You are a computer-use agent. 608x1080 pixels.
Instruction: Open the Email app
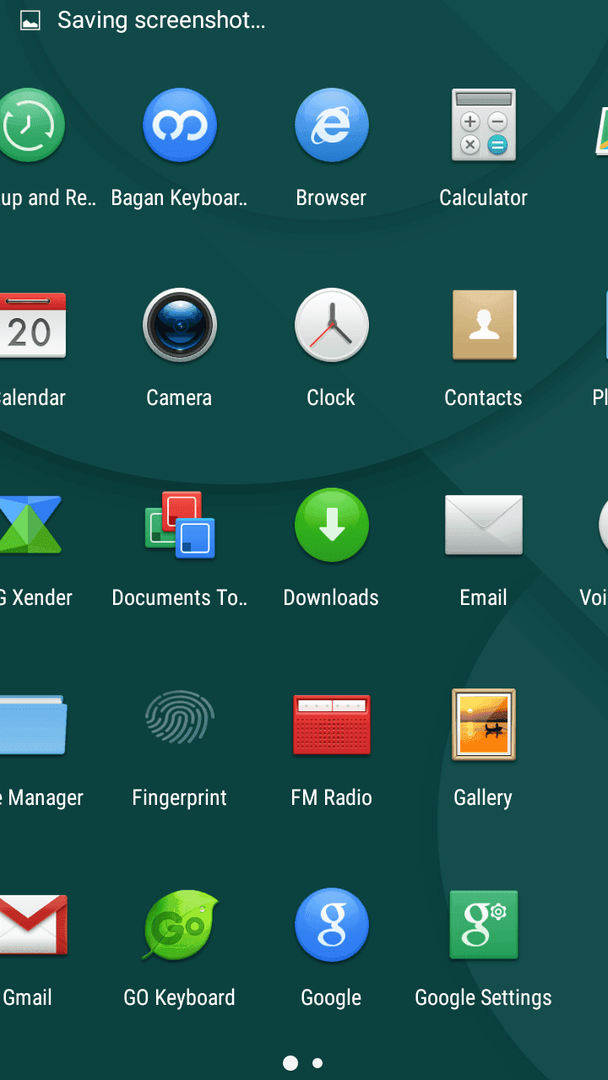click(x=483, y=525)
